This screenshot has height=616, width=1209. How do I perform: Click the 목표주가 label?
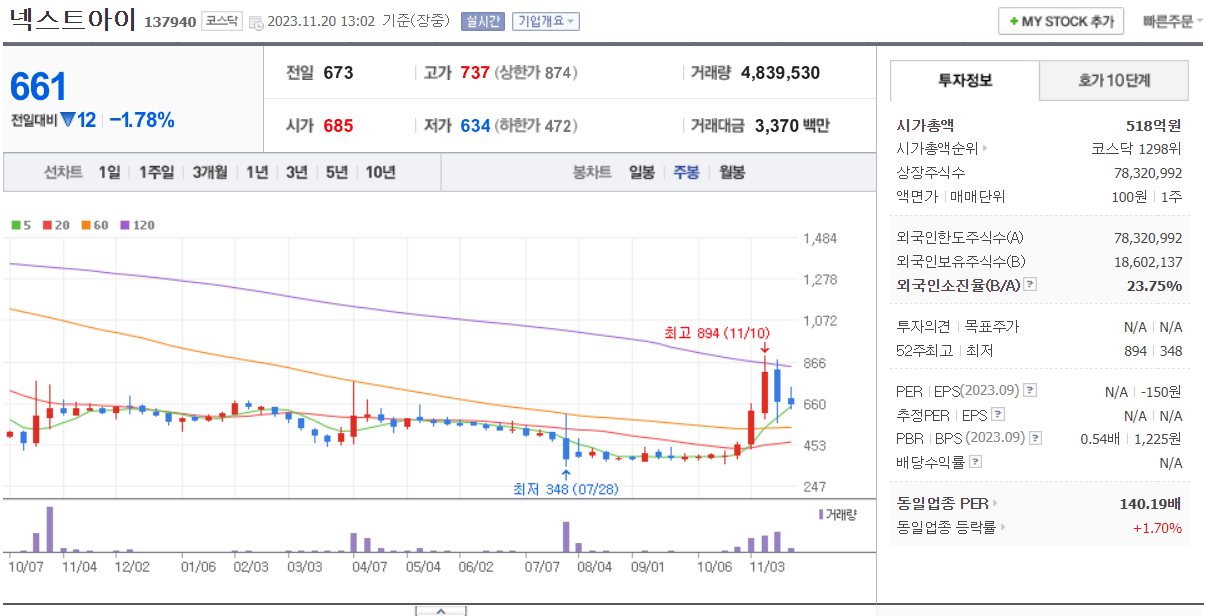point(992,327)
